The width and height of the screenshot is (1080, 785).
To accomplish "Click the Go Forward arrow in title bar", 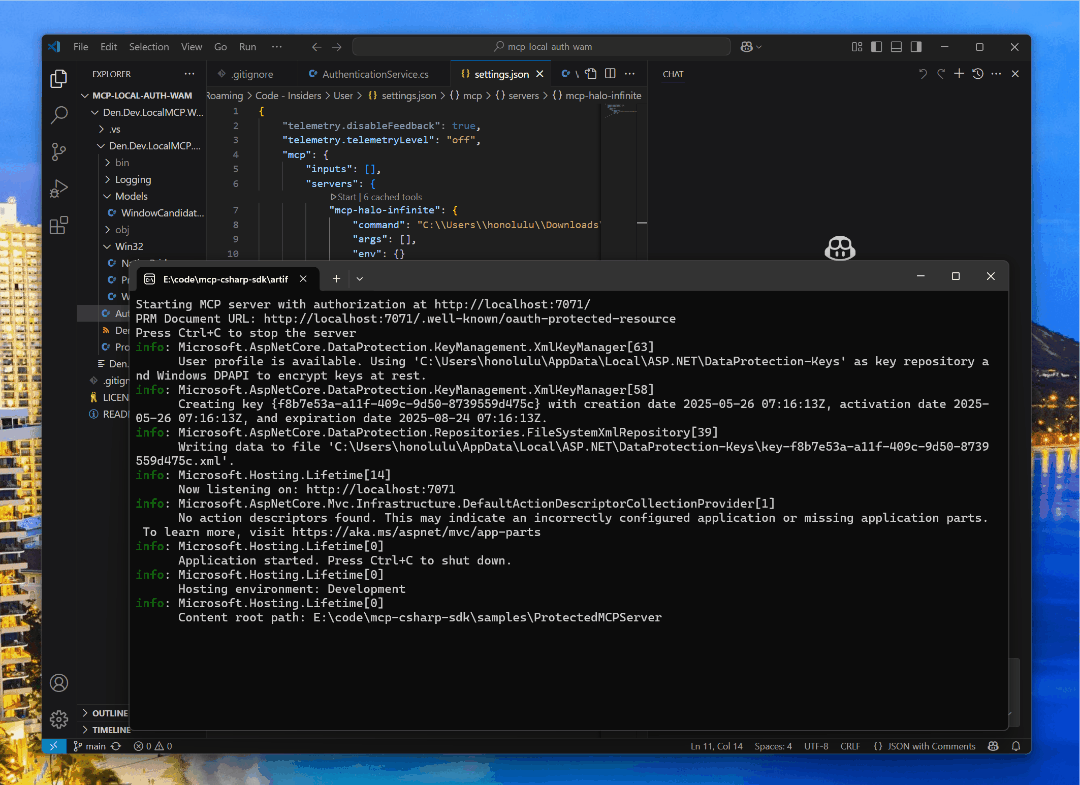I will tap(337, 47).
